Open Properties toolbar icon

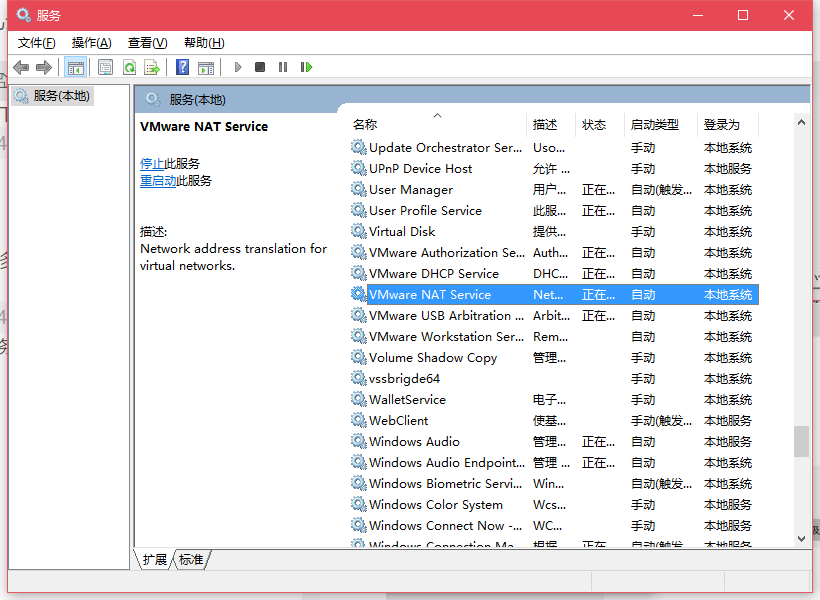pyautogui.click(x=105, y=67)
